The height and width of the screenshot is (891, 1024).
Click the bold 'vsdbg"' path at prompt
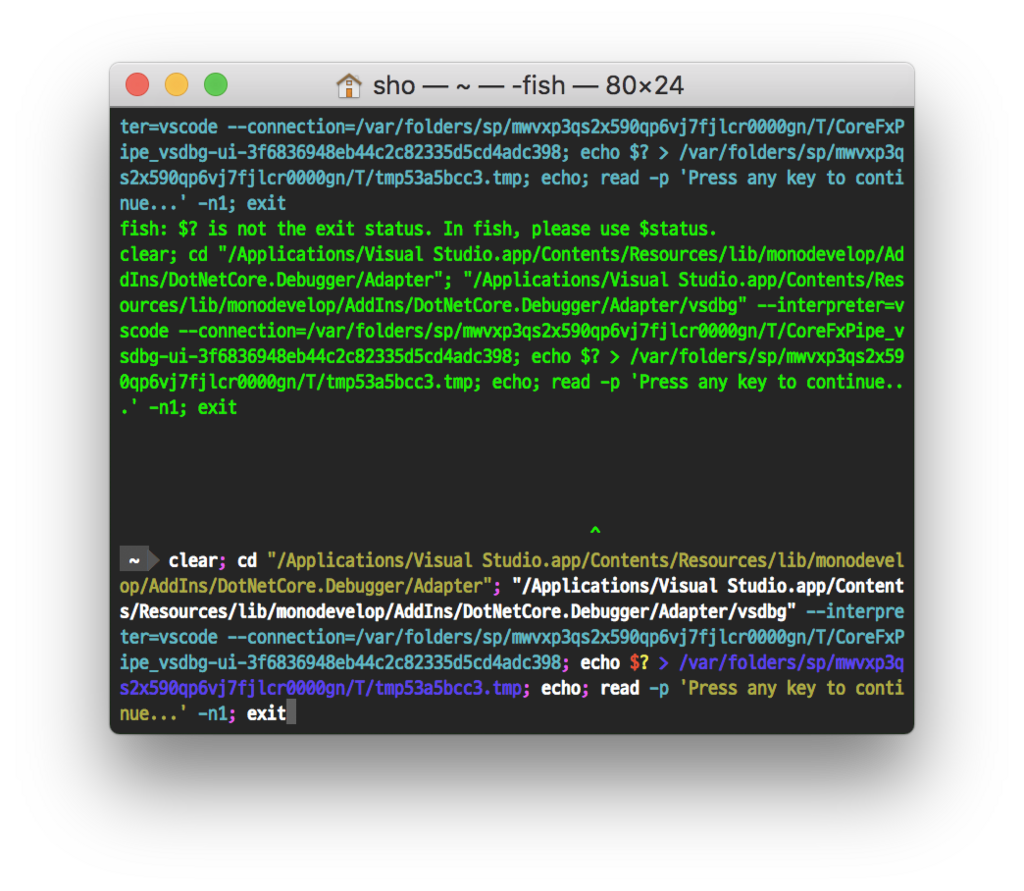(767, 611)
